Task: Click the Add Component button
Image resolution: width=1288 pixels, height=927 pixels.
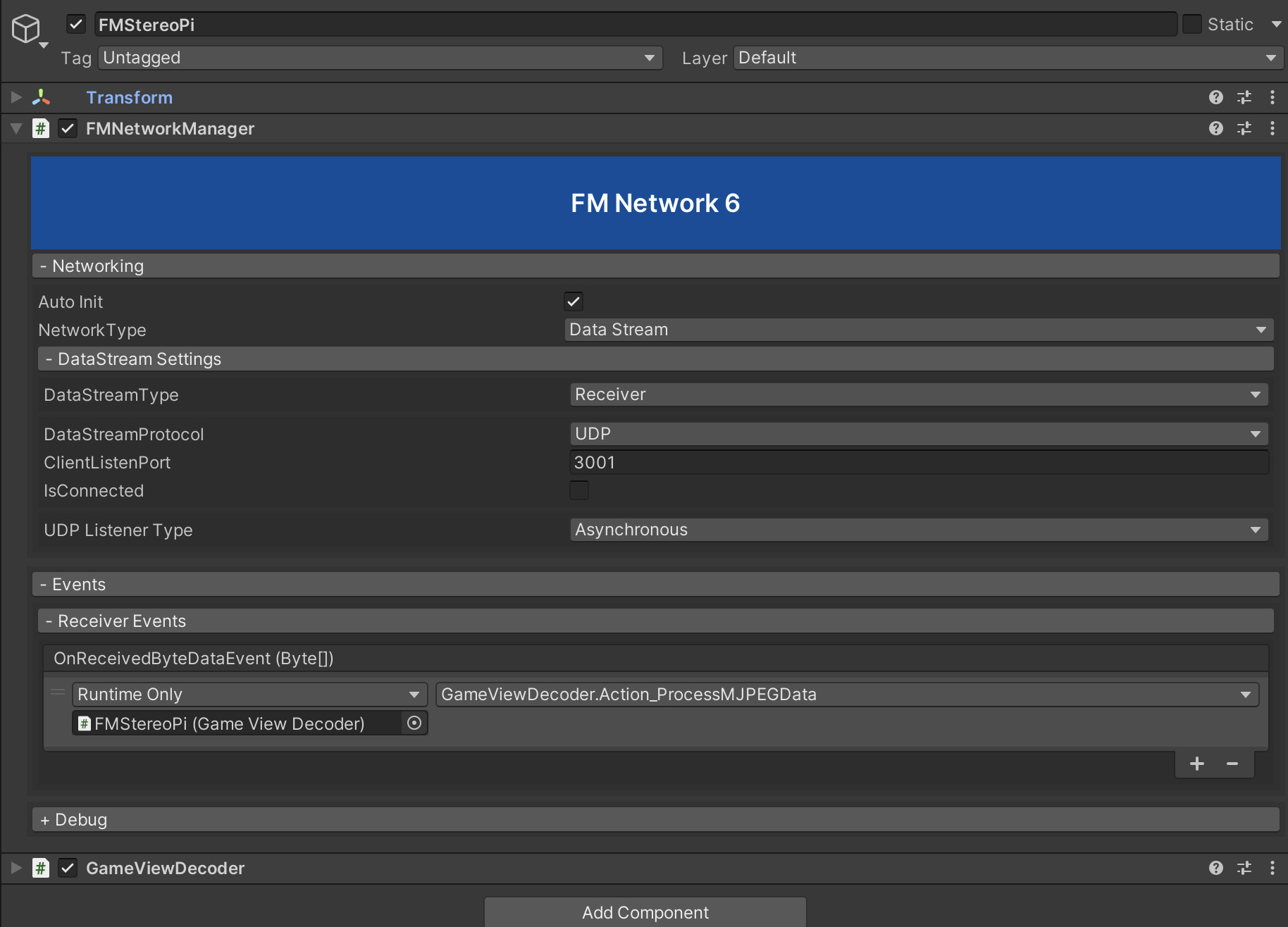Action: point(645,912)
